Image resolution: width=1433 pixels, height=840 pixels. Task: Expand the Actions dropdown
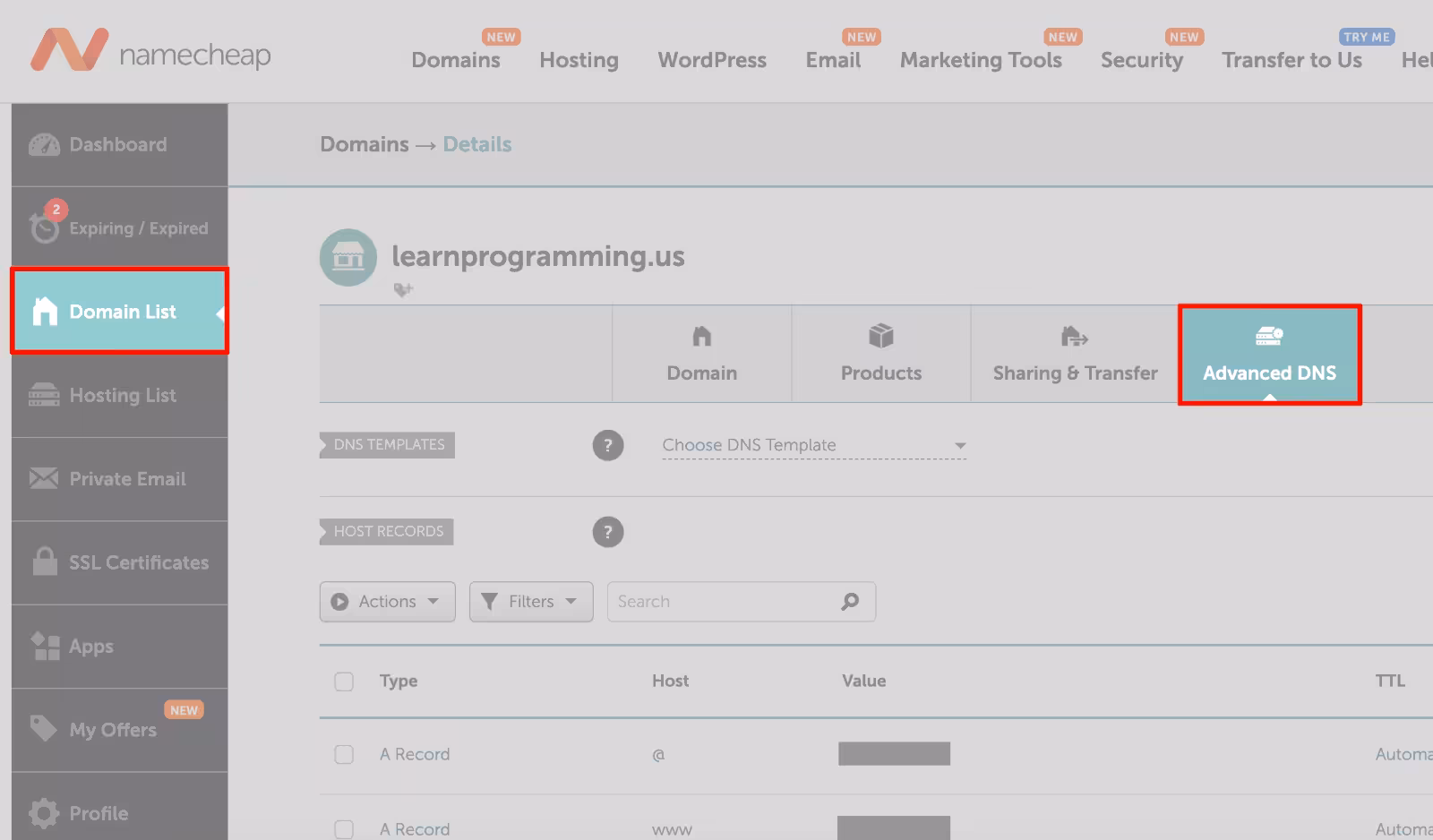pos(387,602)
